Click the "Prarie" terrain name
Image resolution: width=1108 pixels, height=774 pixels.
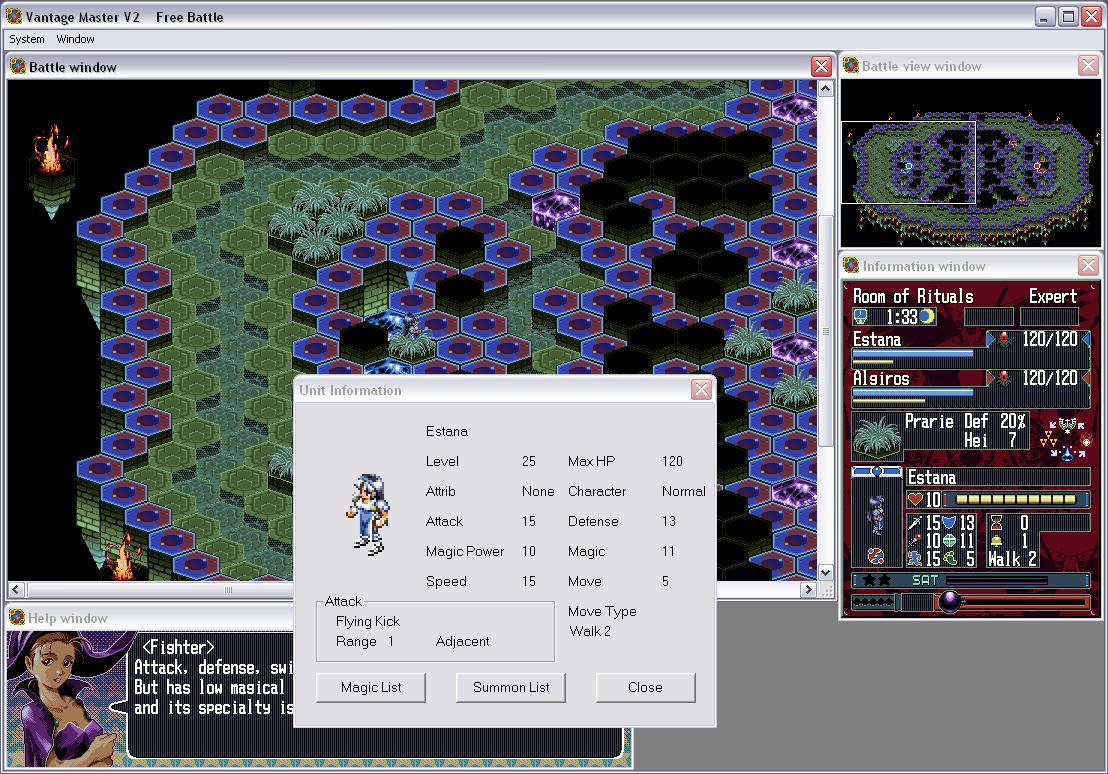[x=929, y=421]
